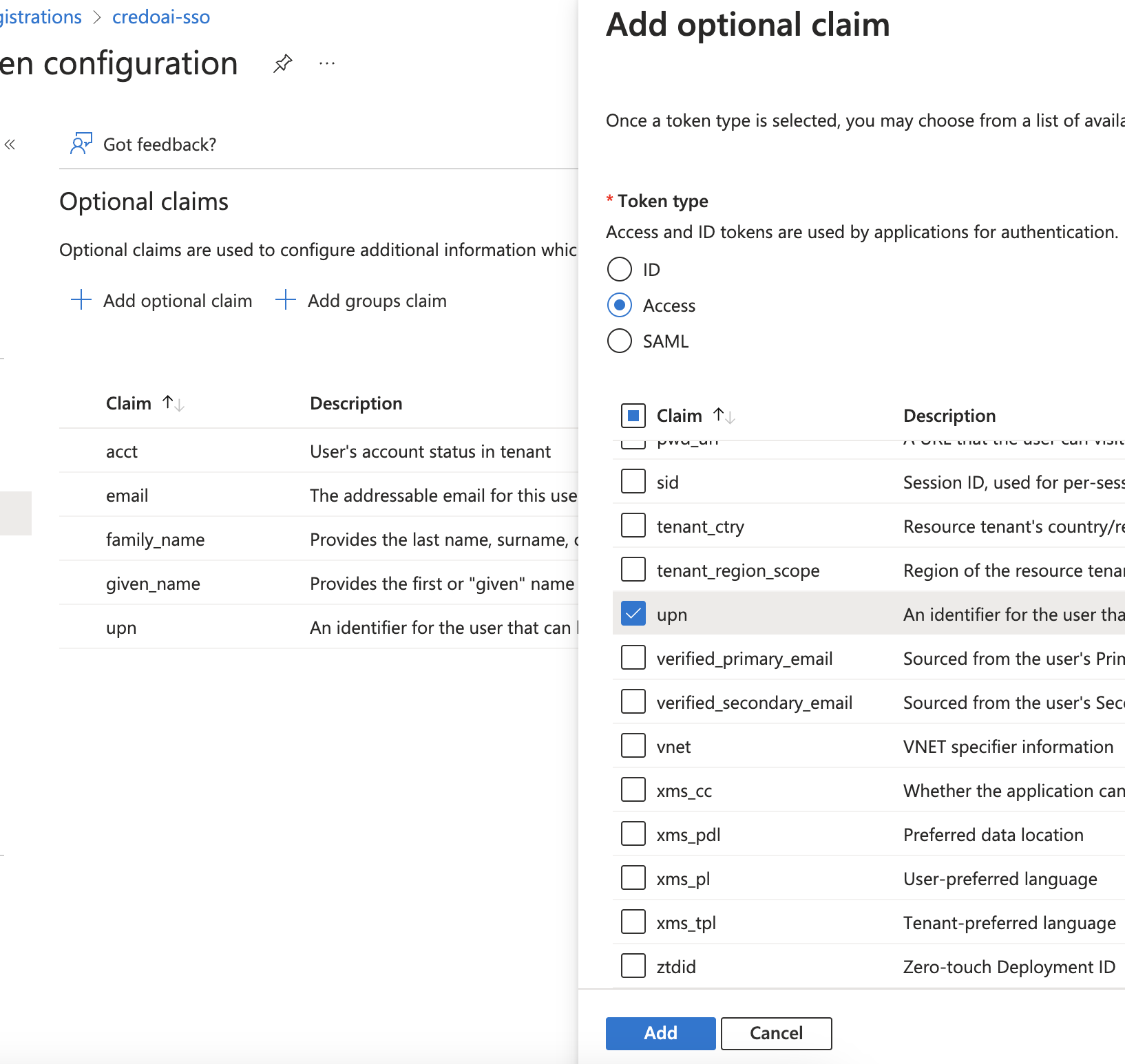This screenshot has width=1125, height=1064.
Task: Click 'Zero-touch Deployment ID' description
Action: (1009, 967)
